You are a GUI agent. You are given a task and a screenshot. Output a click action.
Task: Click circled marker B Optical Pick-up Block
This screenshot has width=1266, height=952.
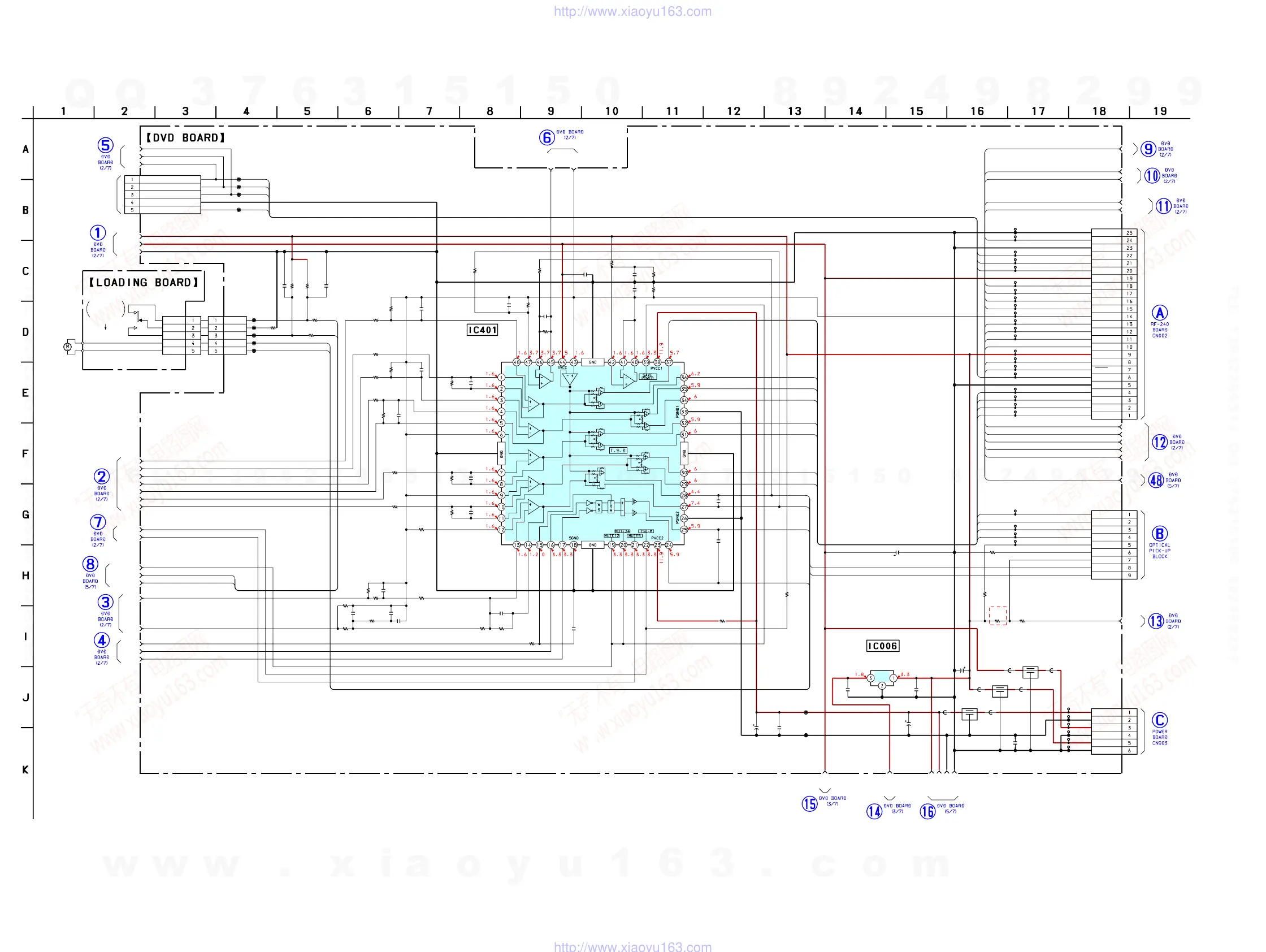tap(1160, 534)
